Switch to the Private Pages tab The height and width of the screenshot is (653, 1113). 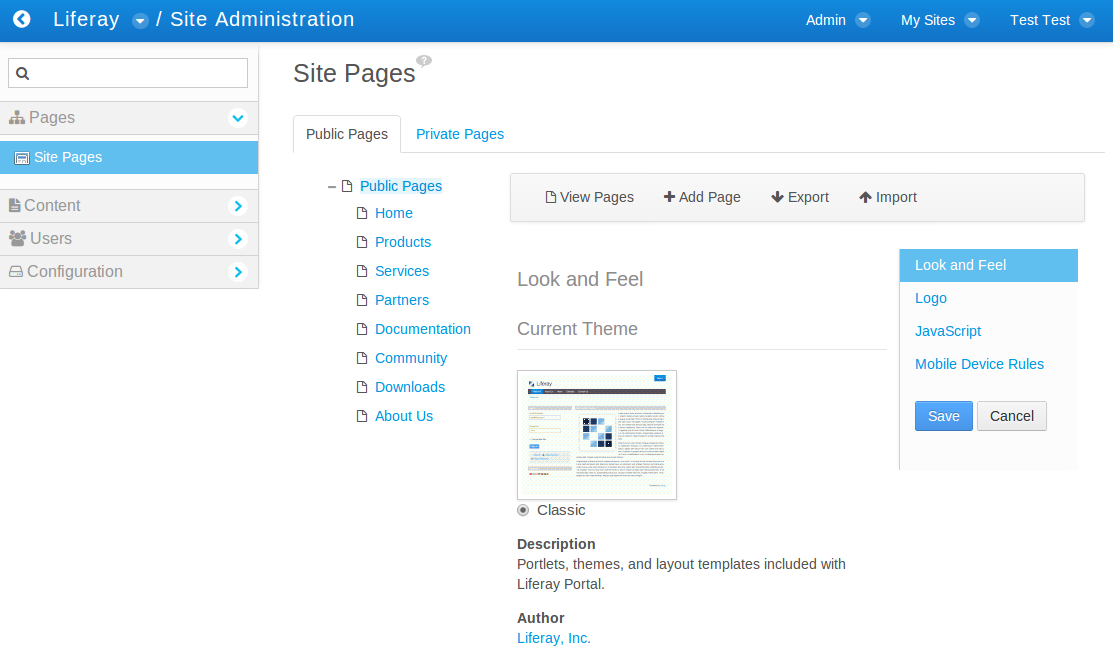[460, 134]
